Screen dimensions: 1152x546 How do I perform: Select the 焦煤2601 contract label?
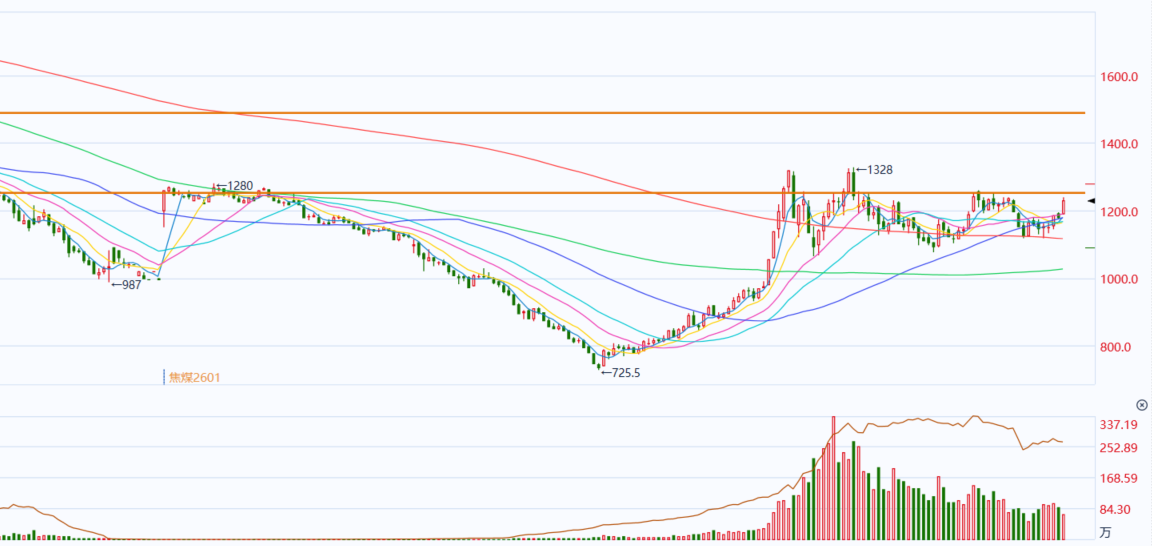[195, 378]
